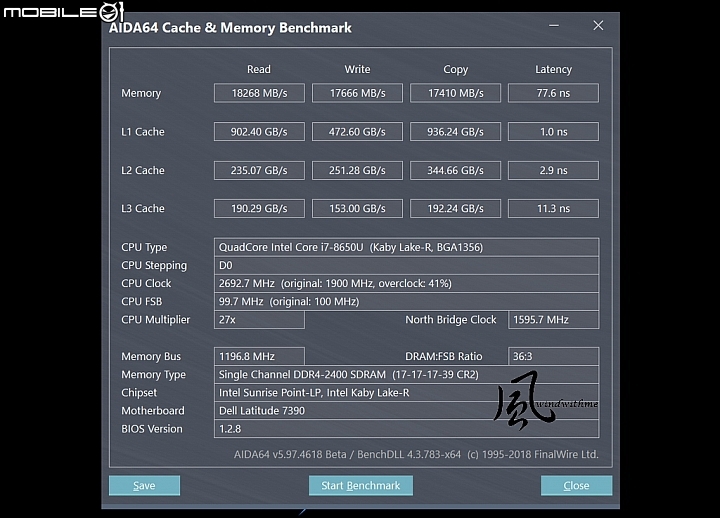This screenshot has width=720, height=518.
Task: Select L3 Cache Latency 11.3 ns
Action: pos(553,208)
